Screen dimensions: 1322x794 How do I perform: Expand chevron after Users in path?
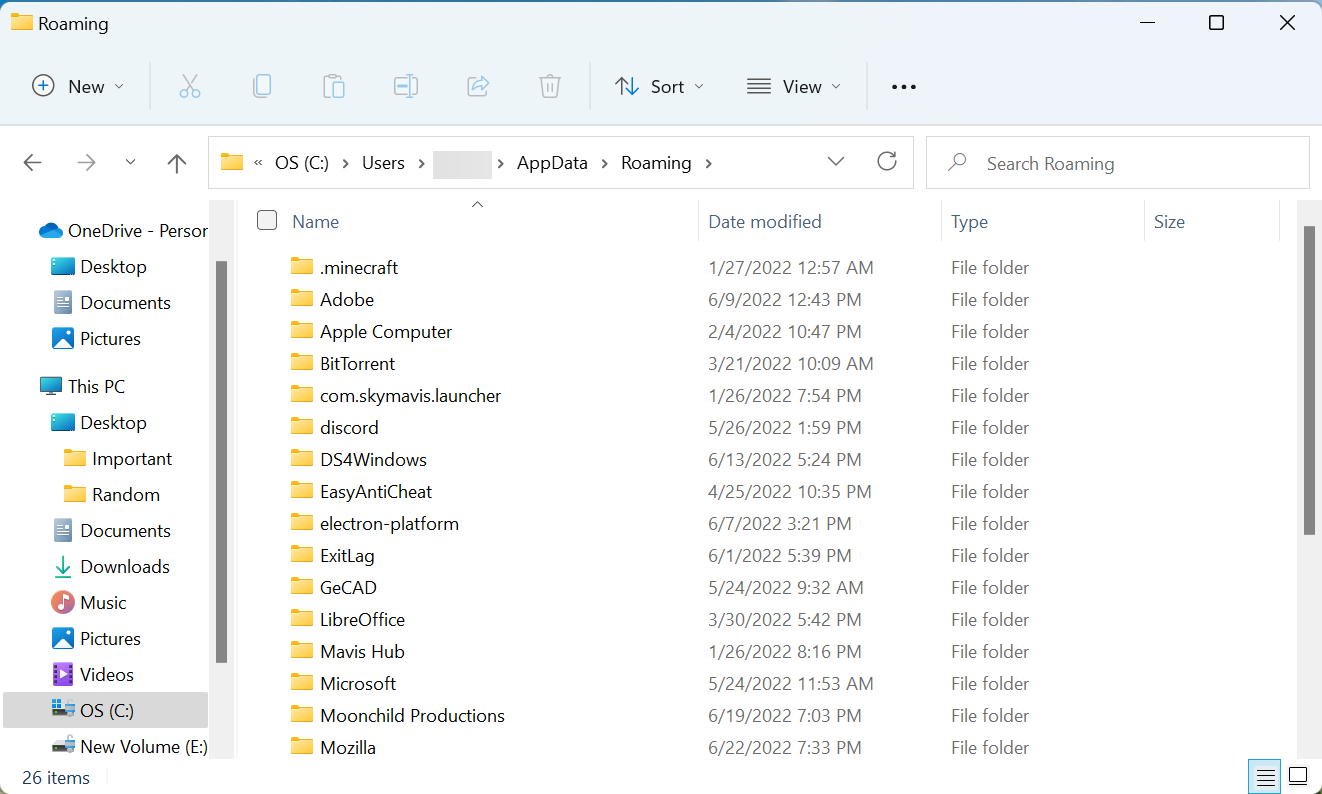click(x=421, y=163)
